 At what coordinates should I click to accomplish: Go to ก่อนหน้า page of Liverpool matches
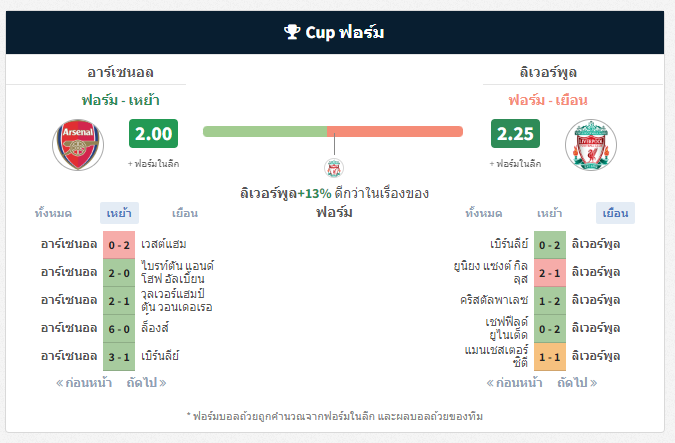coord(514,383)
